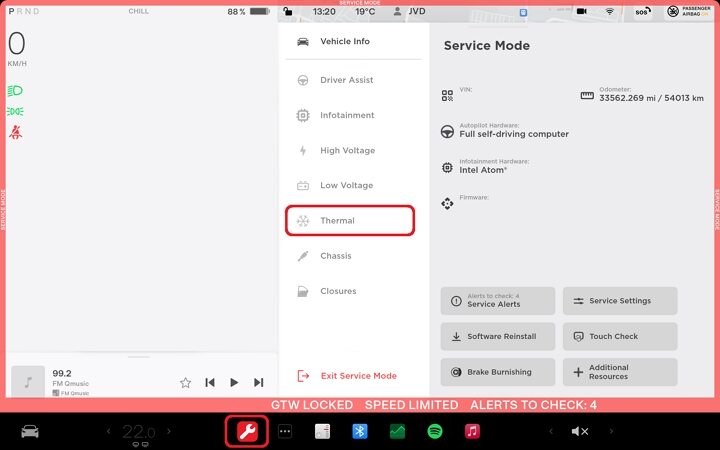The width and height of the screenshot is (720, 450).
Task: Play the current radio station
Action: click(x=234, y=382)
